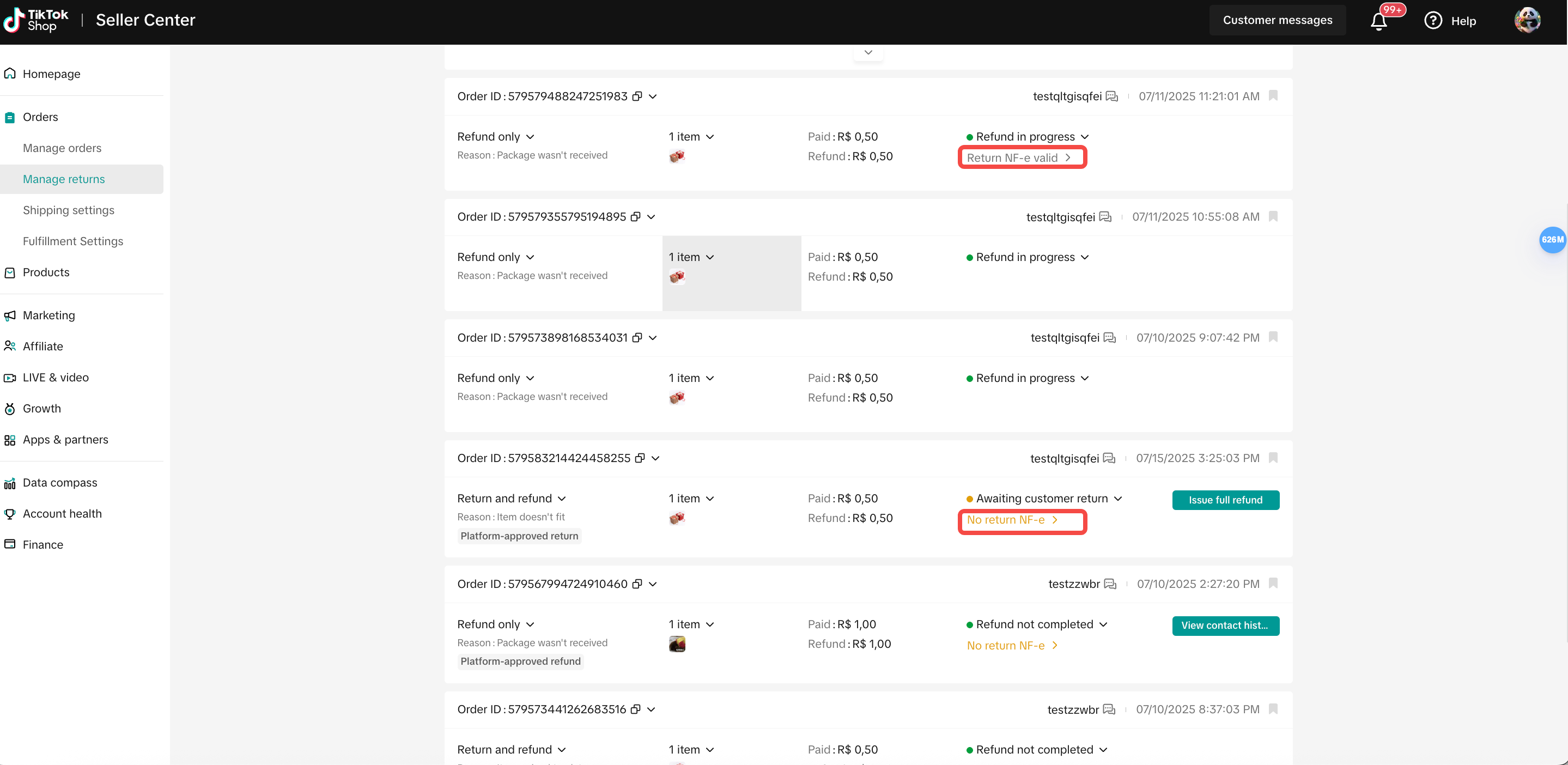Open LIVE & video in sidebar
1568x765 pixels.
pos(56,378)
